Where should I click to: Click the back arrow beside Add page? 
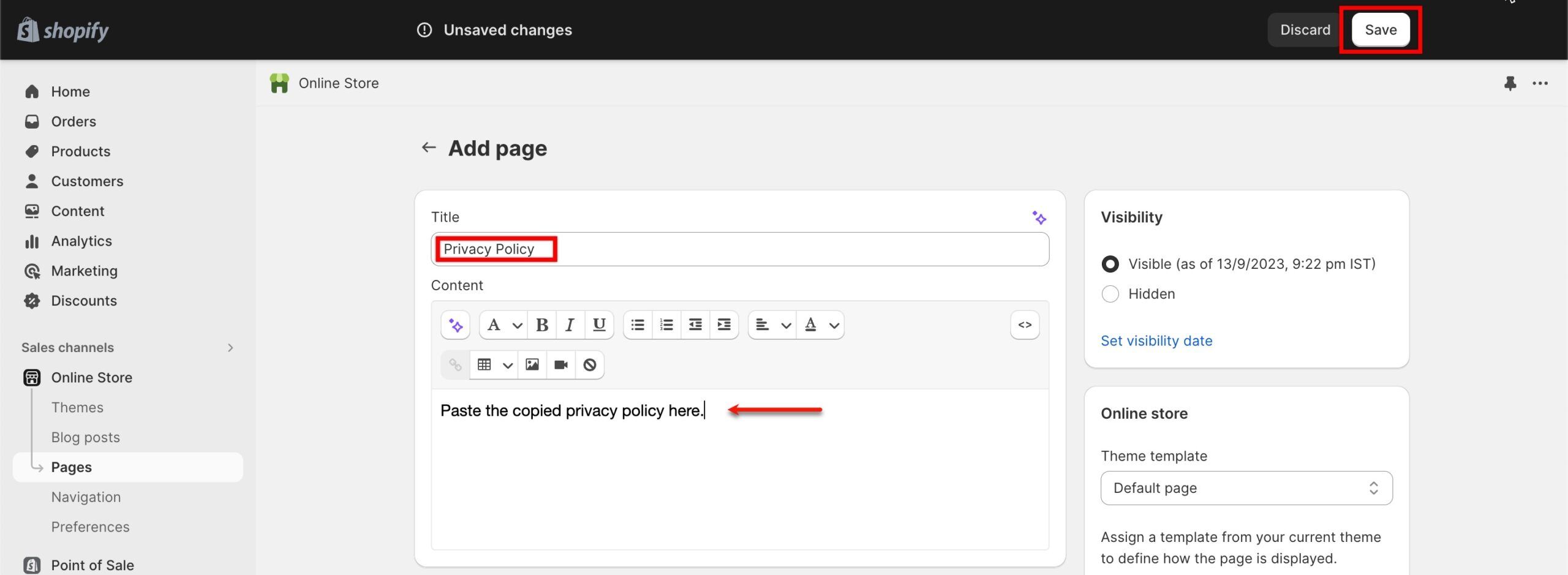pos(429,148)
